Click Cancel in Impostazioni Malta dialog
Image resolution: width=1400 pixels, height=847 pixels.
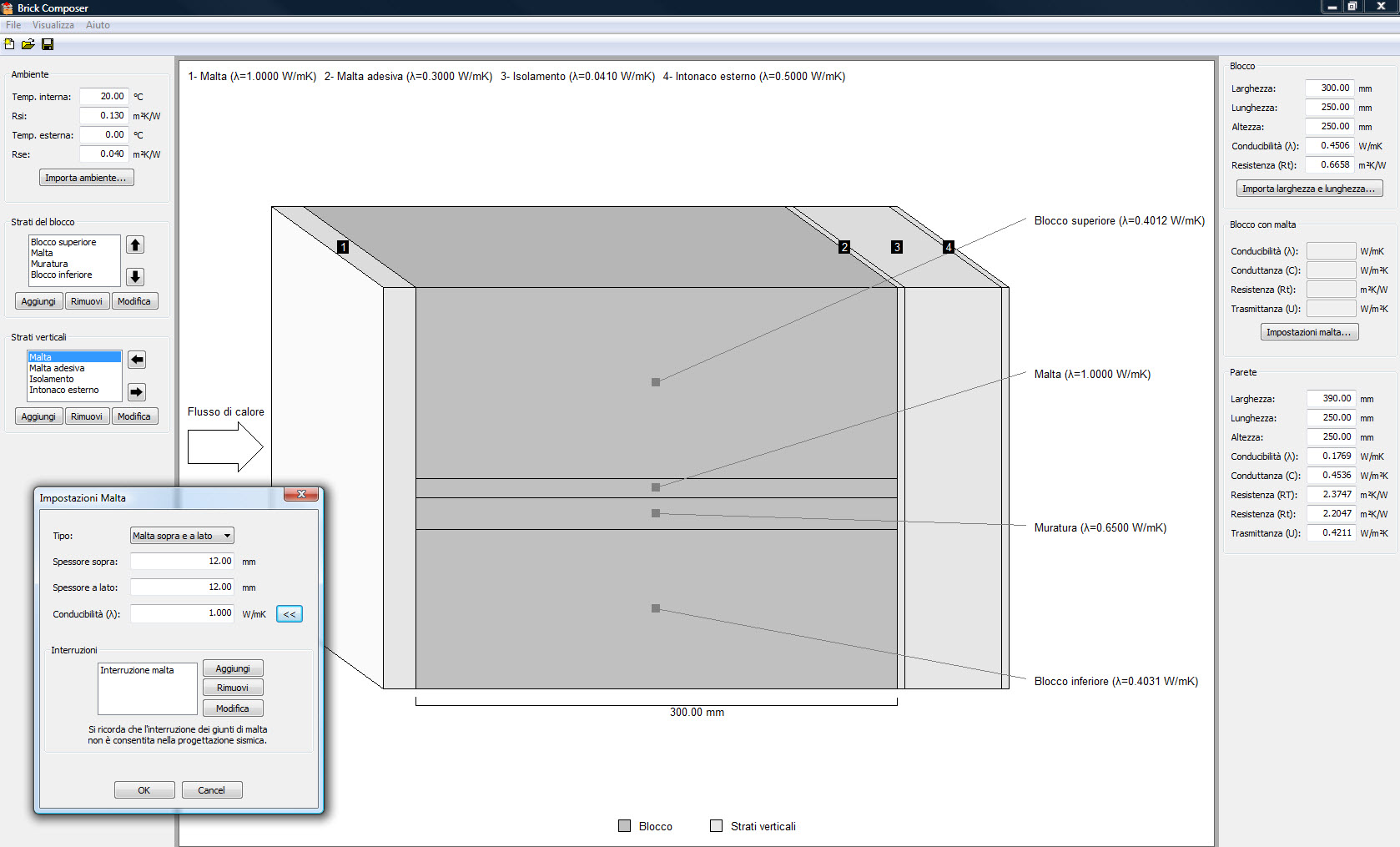pyautogui.click(x=211, y=790)
